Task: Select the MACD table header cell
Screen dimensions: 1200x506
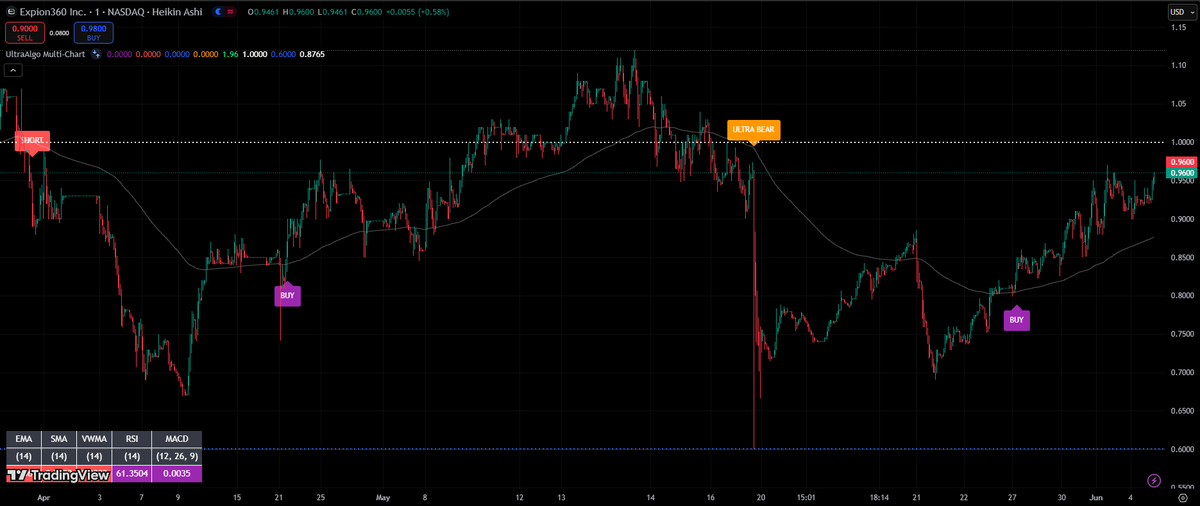Action: 176,438
